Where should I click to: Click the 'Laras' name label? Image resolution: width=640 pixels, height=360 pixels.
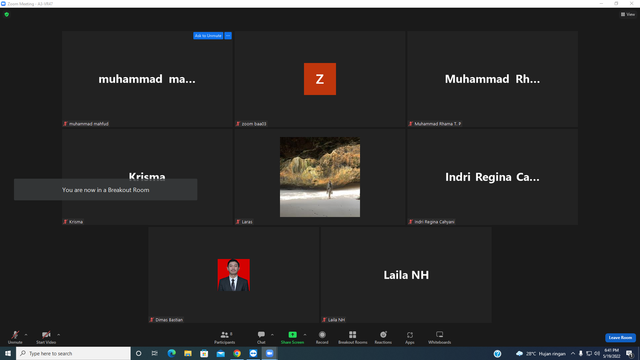[247, 222]
